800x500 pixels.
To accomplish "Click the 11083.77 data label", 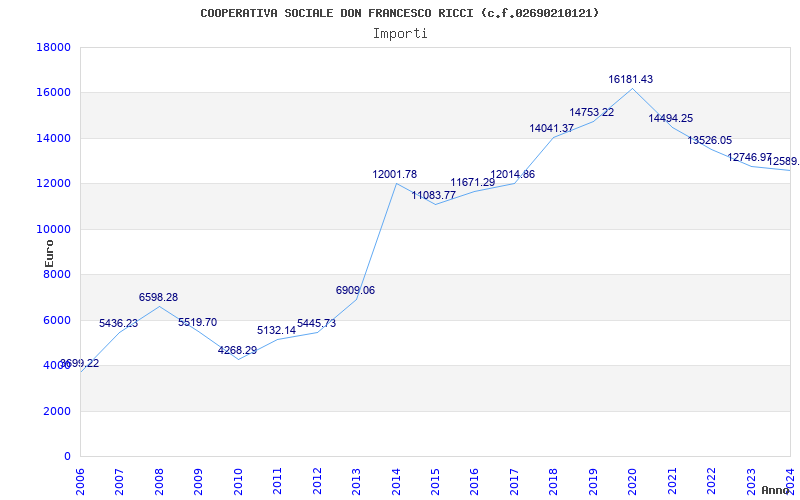I will click(x=434, y=195).
